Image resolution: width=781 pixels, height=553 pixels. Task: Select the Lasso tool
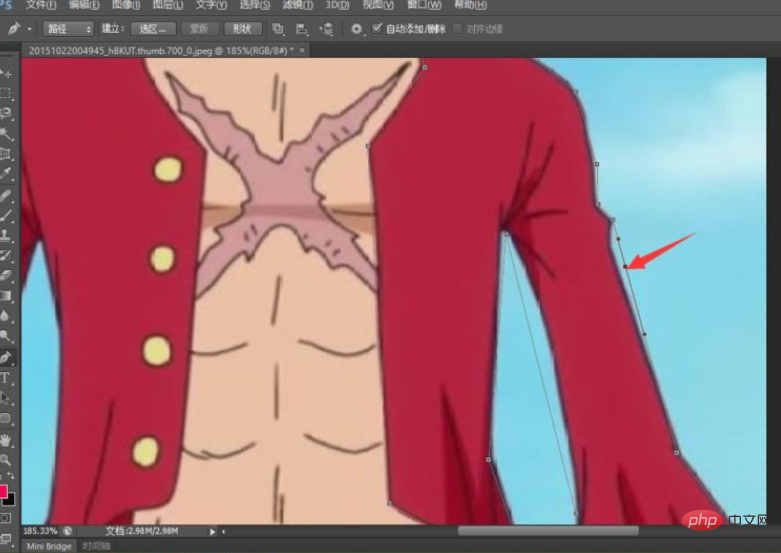coord(6,114)
